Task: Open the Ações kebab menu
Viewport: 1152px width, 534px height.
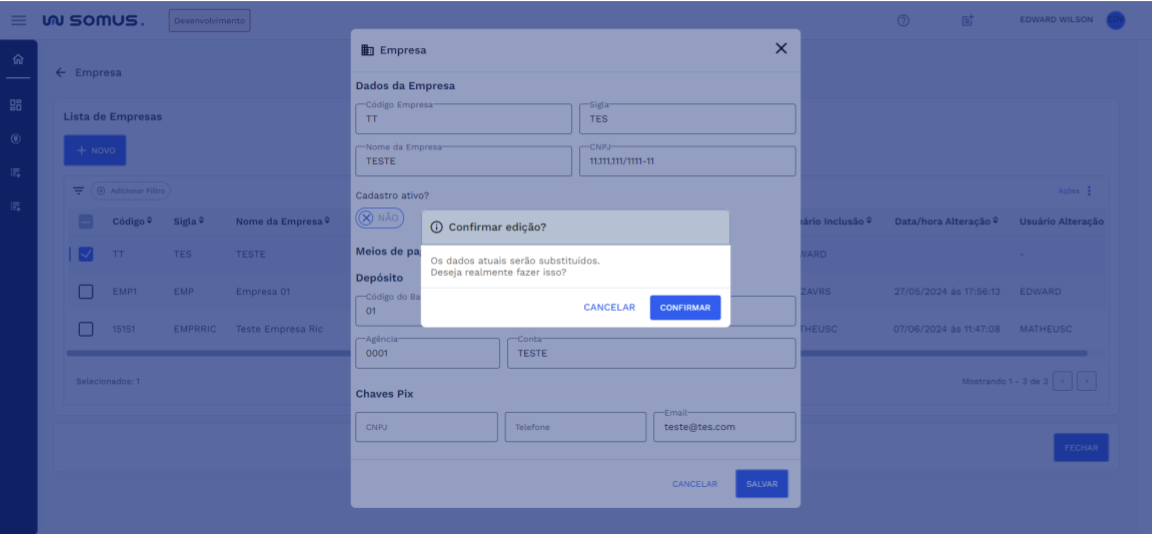Action: pos(1089,191)
